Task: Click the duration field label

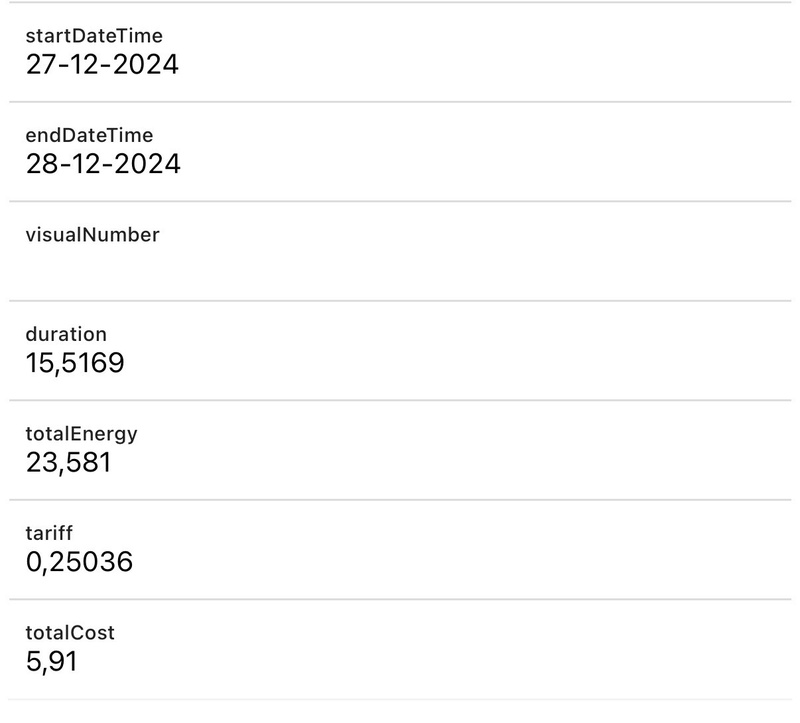Action: 65,334
